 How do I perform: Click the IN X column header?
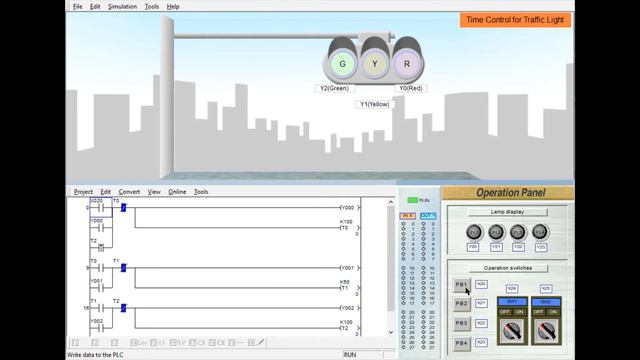coord(407,216)
